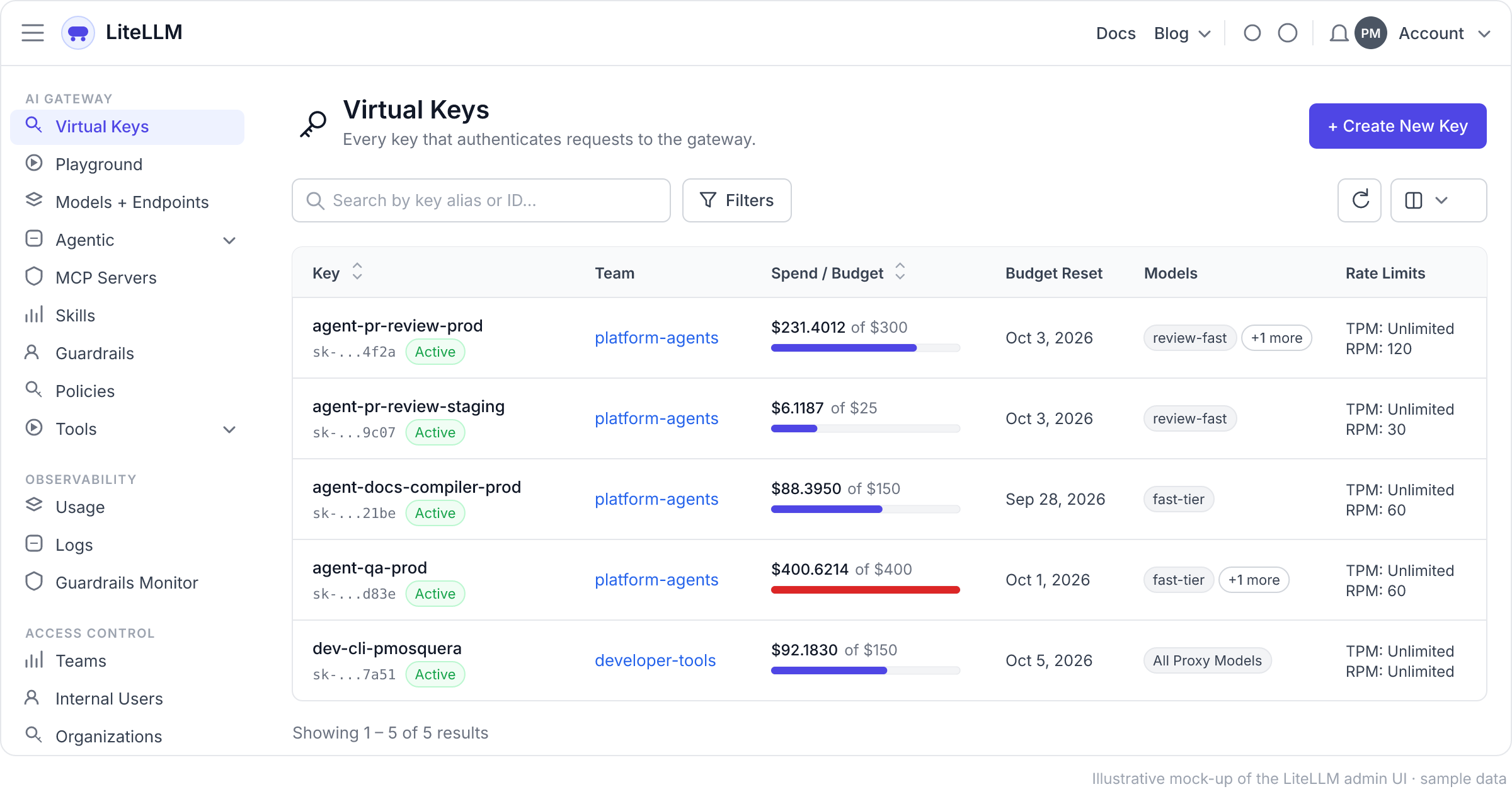Click the Skills bar chart icon
Image resolution: width=1512 pixels, height=794 pixels.
pyautogui.click(x=34, y=314)
